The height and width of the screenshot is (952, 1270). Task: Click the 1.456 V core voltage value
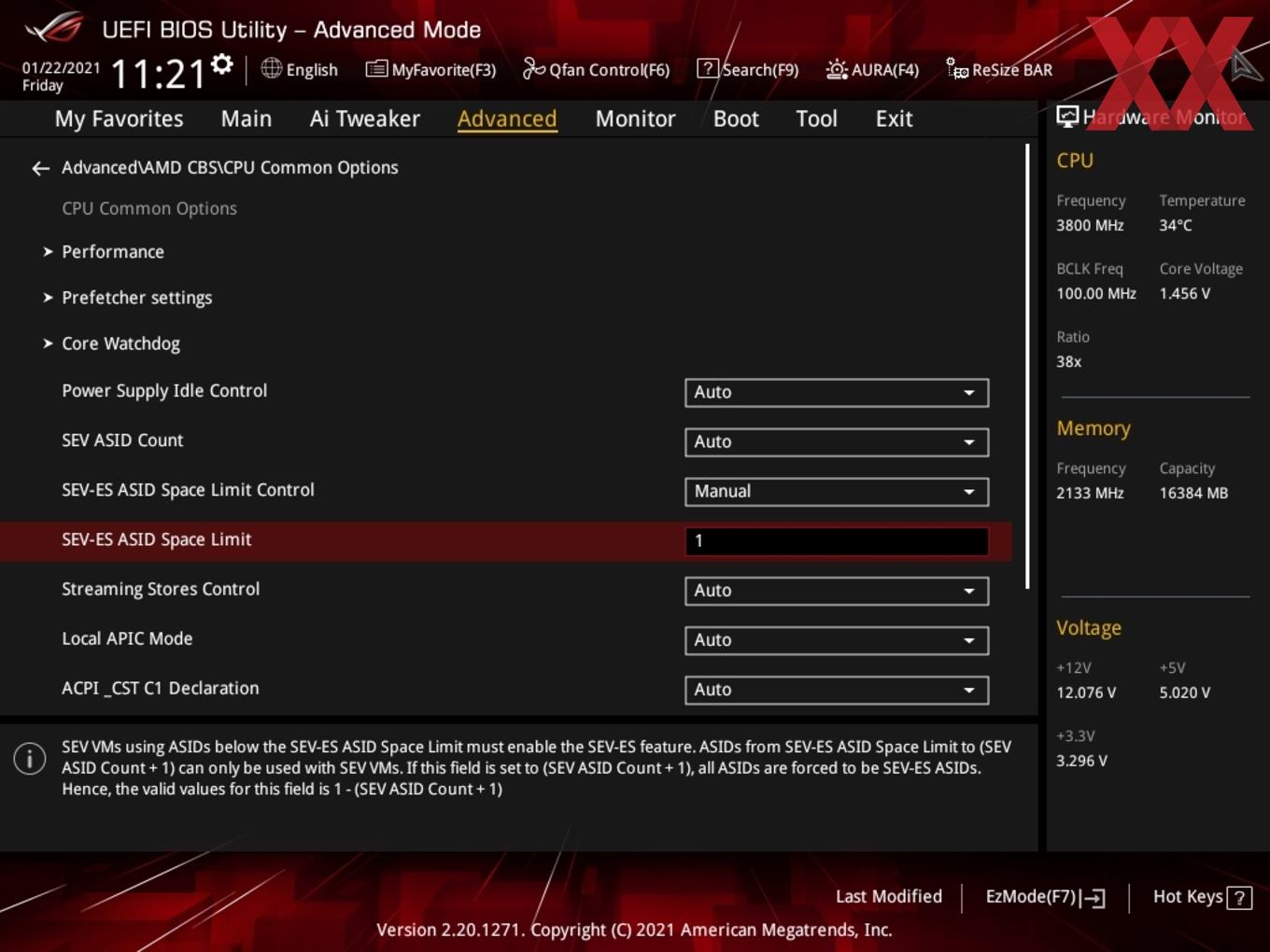(x=1184, y=294)
